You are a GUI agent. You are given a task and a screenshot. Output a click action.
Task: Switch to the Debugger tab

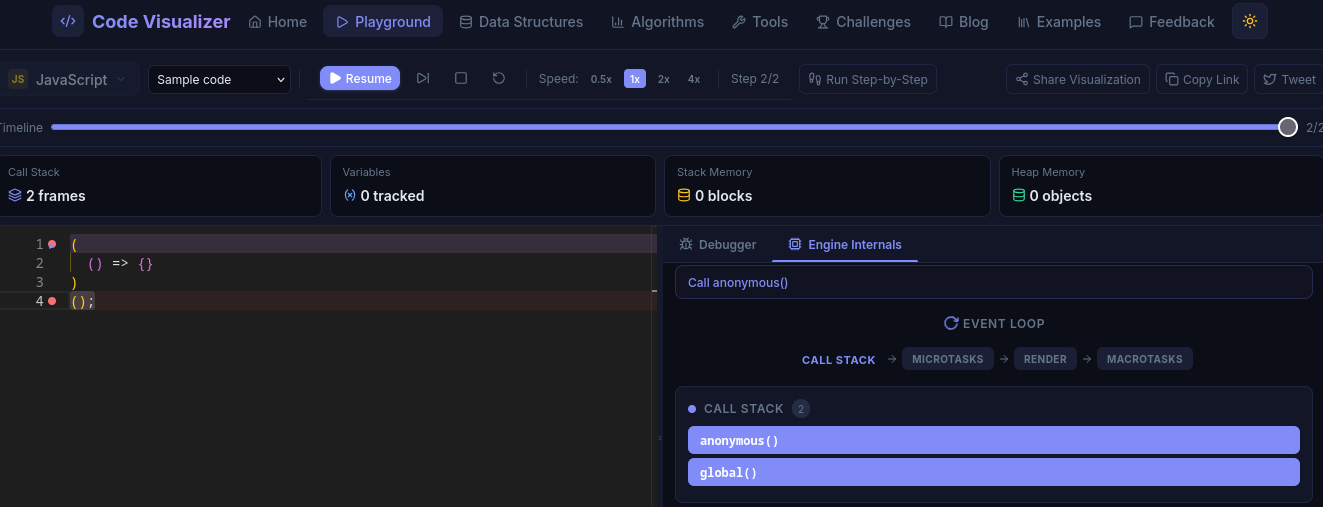tap(717, 244)
